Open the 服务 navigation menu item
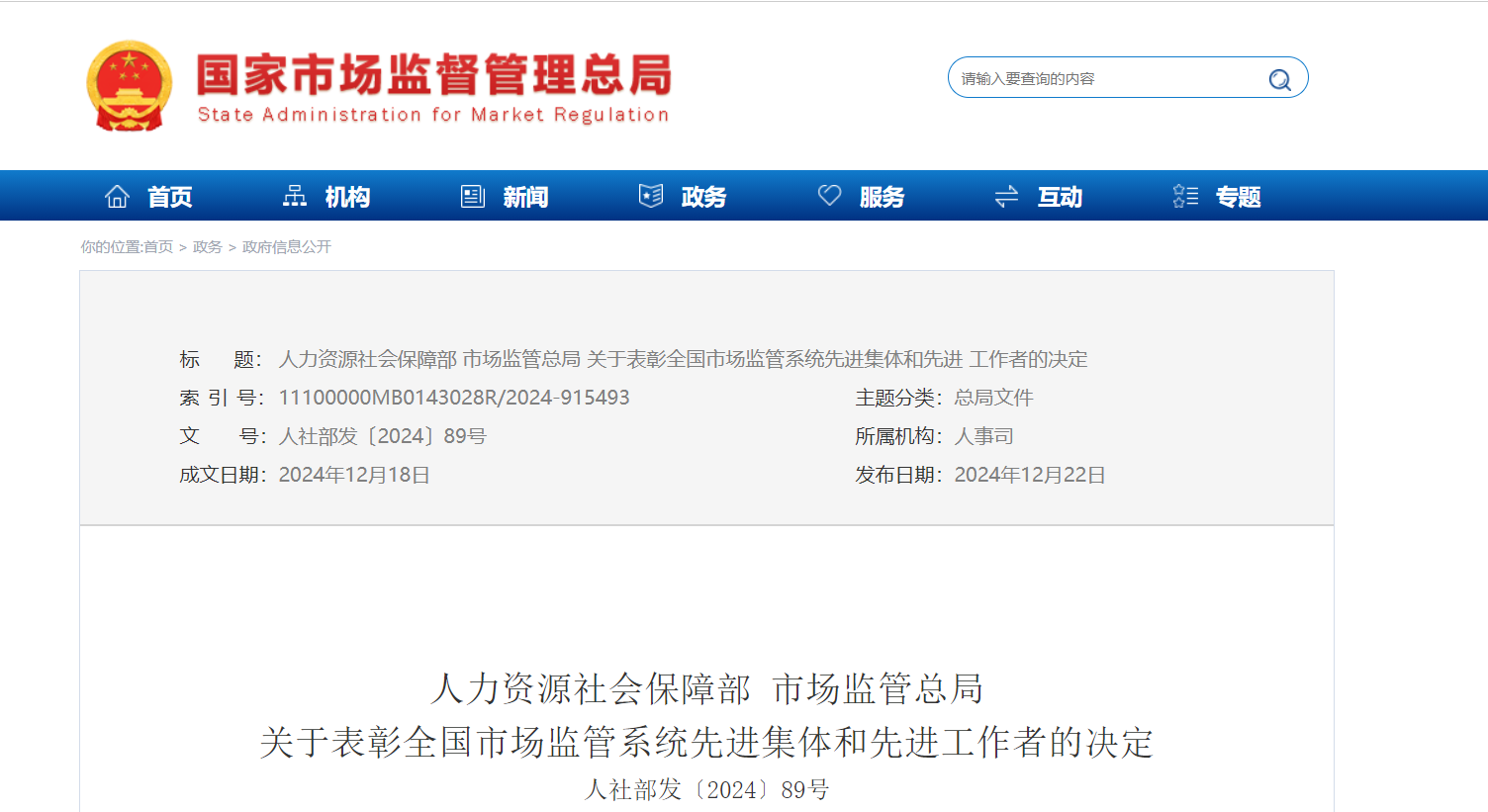Screen dimensions: 1488x812 882,197
